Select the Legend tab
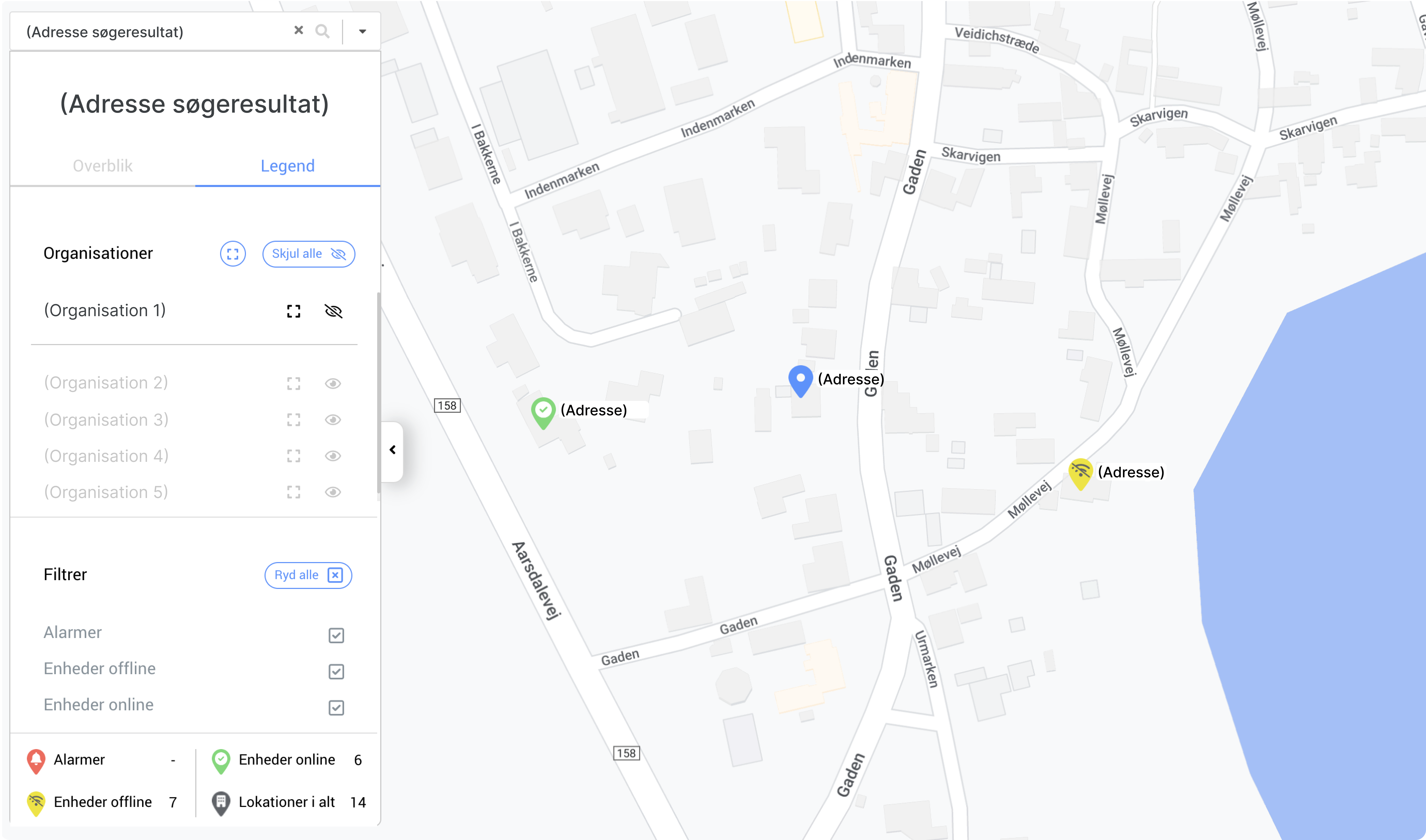 (288, 166)
